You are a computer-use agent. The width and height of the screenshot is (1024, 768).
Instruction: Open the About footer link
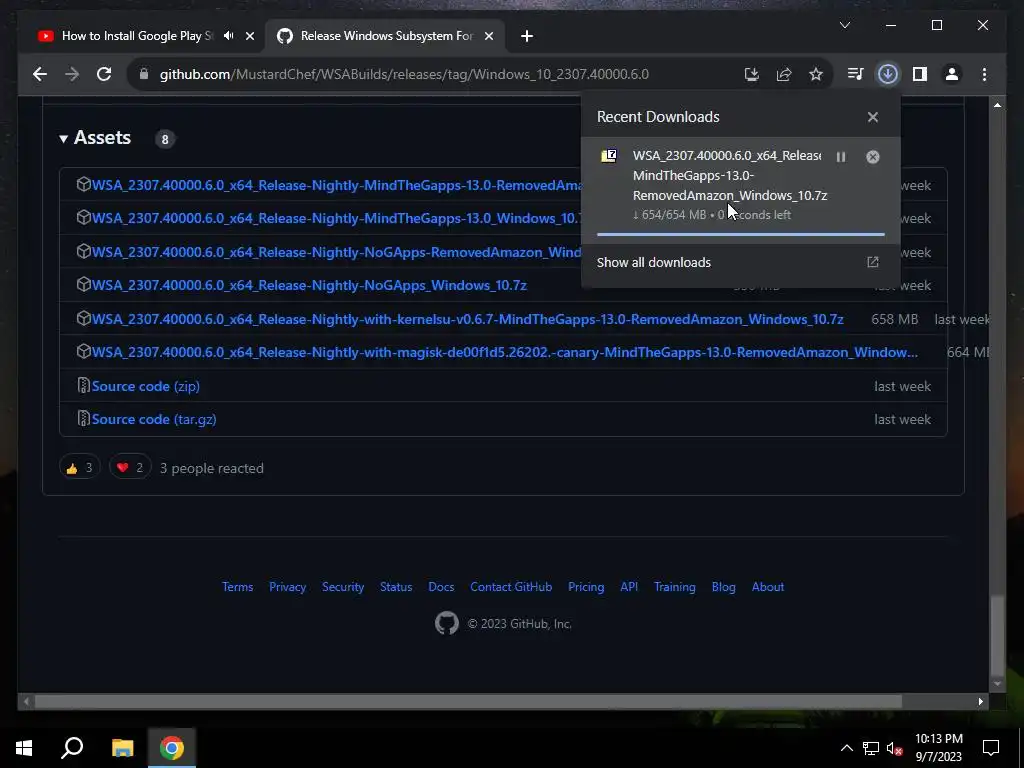coord(768,587)
